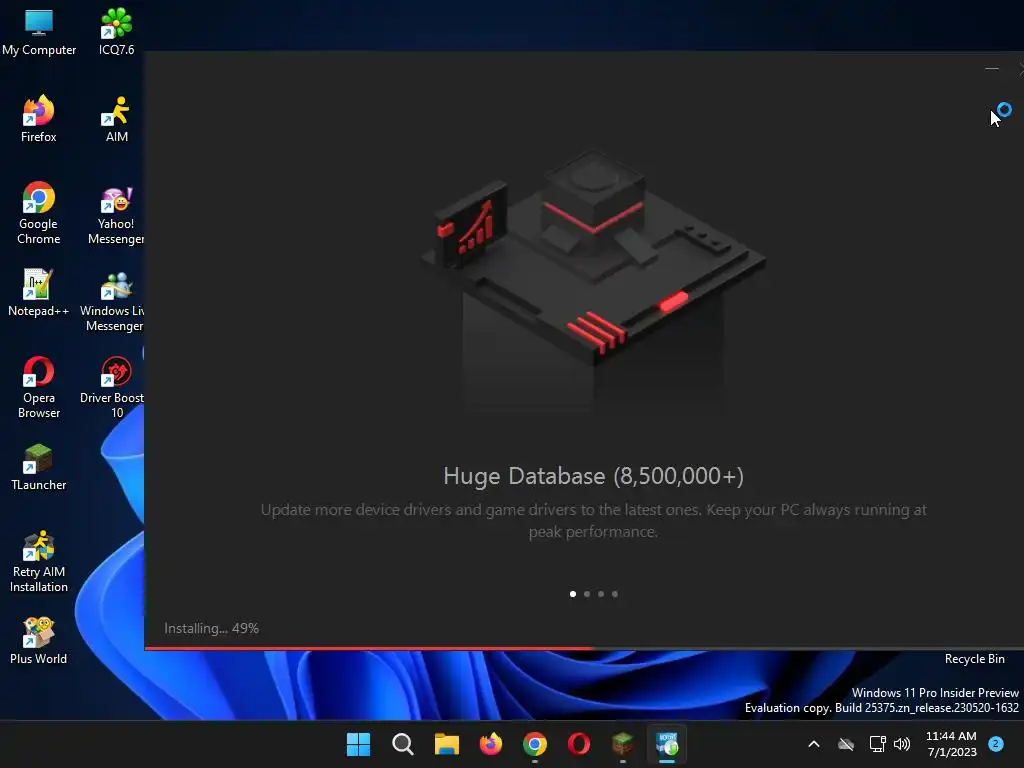Select fourth slide indicator dot
The width and height of the screenshot is (1024, 768).
coord(615,594)
